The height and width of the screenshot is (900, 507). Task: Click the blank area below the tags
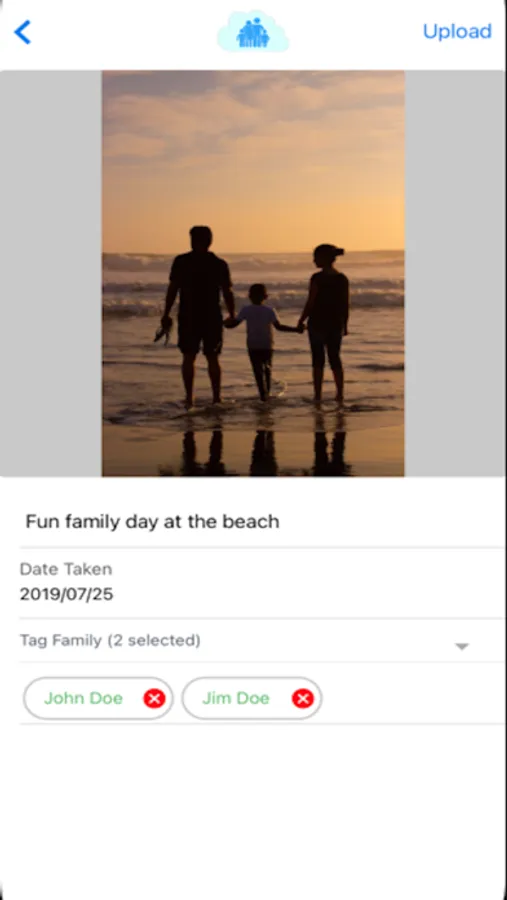[x=253, y=809]
